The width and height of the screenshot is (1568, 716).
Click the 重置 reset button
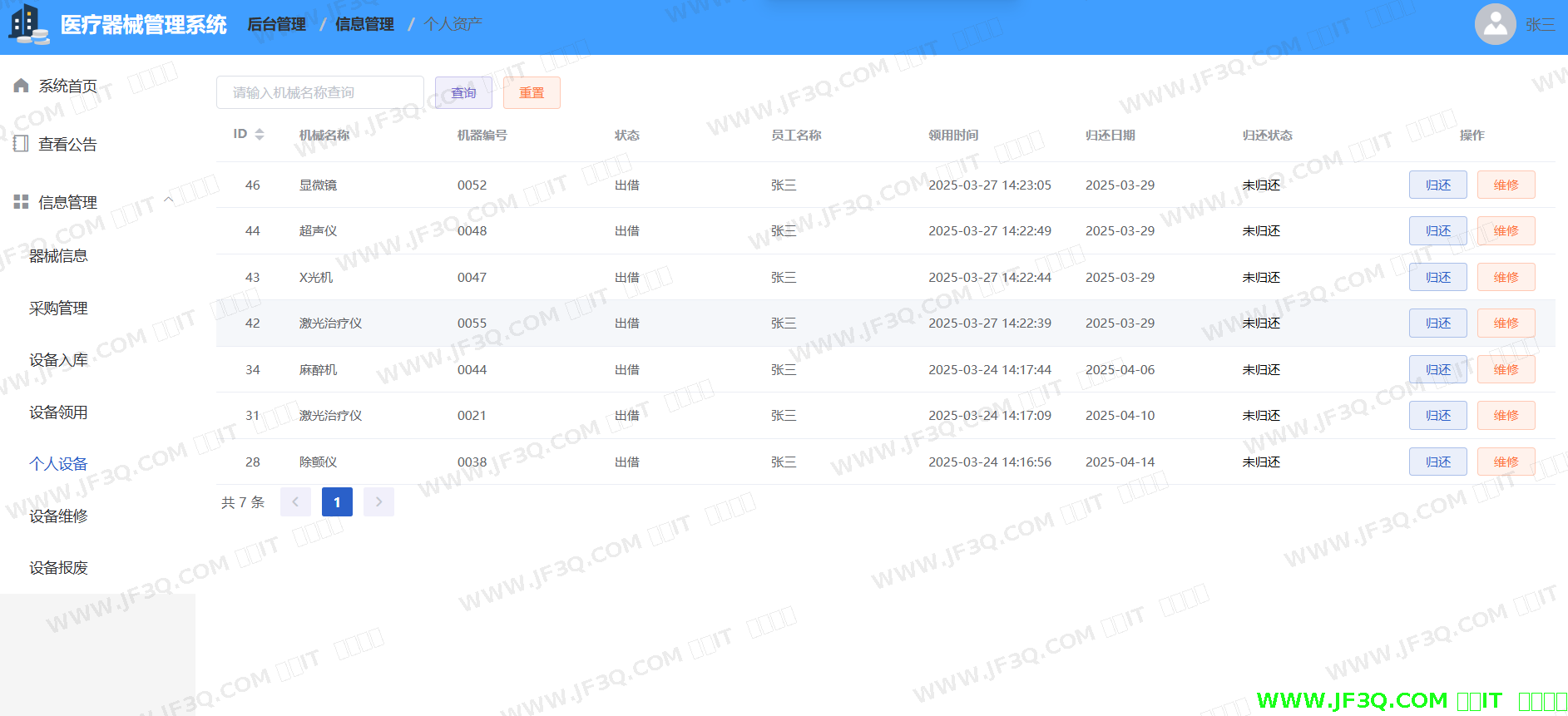pyautogui.click(x=532, y=93)
